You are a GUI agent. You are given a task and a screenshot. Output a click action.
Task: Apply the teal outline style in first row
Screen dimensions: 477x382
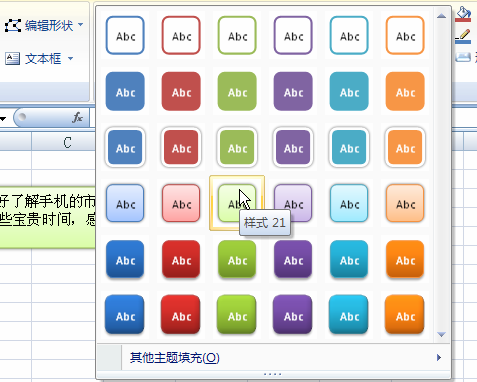click(x=349, y=35)
